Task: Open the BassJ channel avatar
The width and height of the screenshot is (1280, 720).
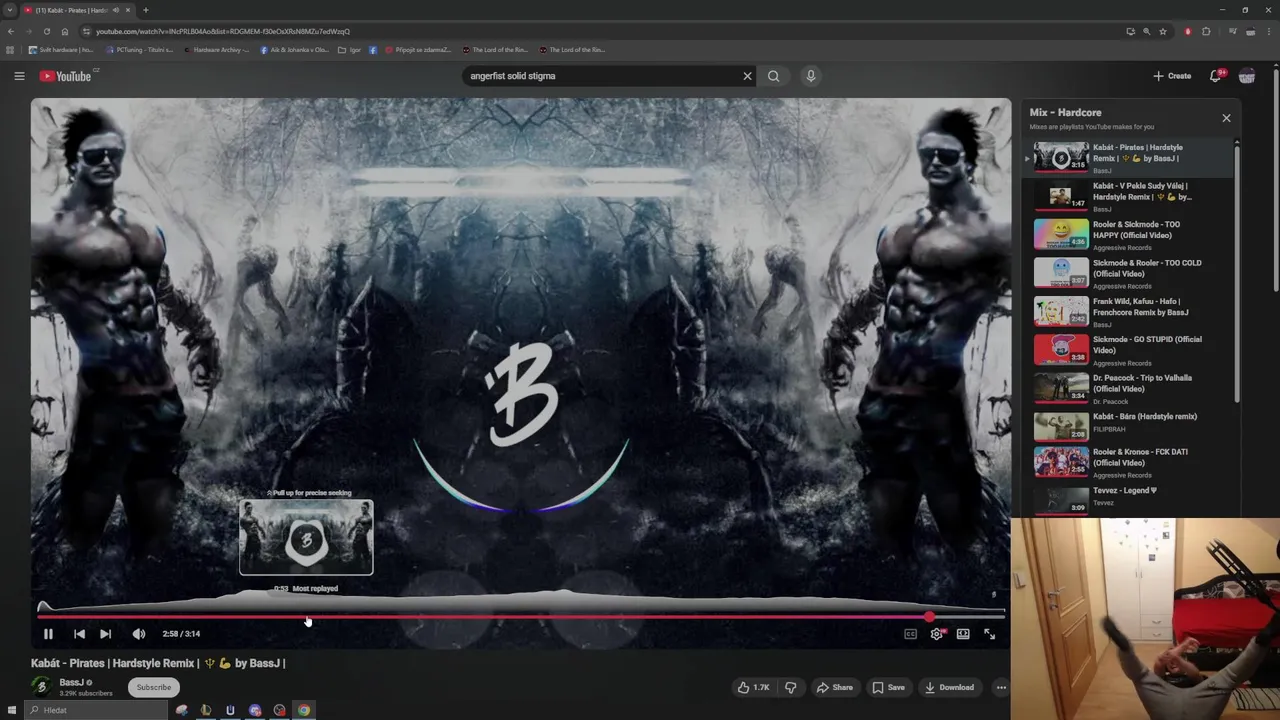Action: (x=42, y=687)
